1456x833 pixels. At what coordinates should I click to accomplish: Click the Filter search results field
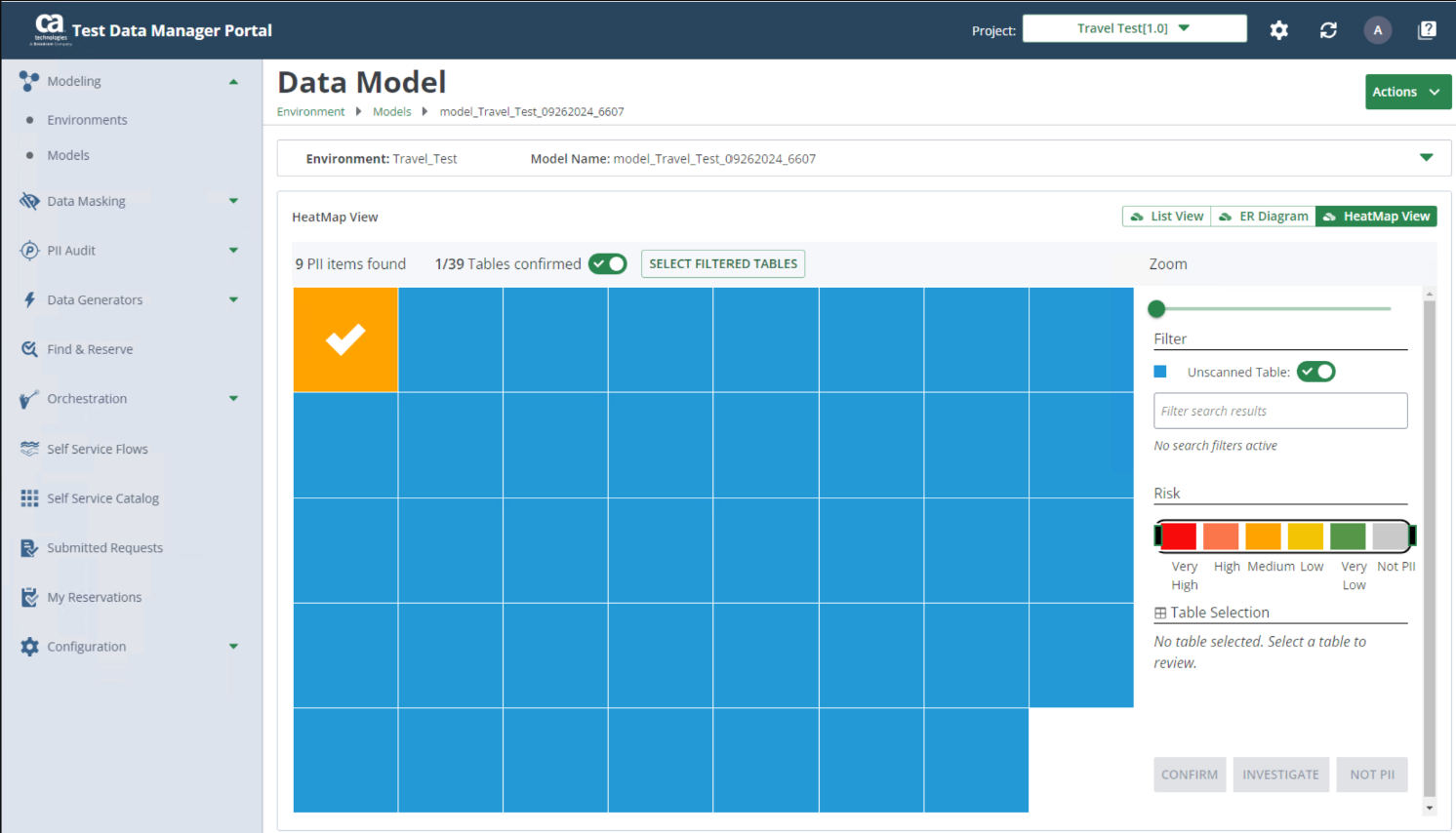1279,412
